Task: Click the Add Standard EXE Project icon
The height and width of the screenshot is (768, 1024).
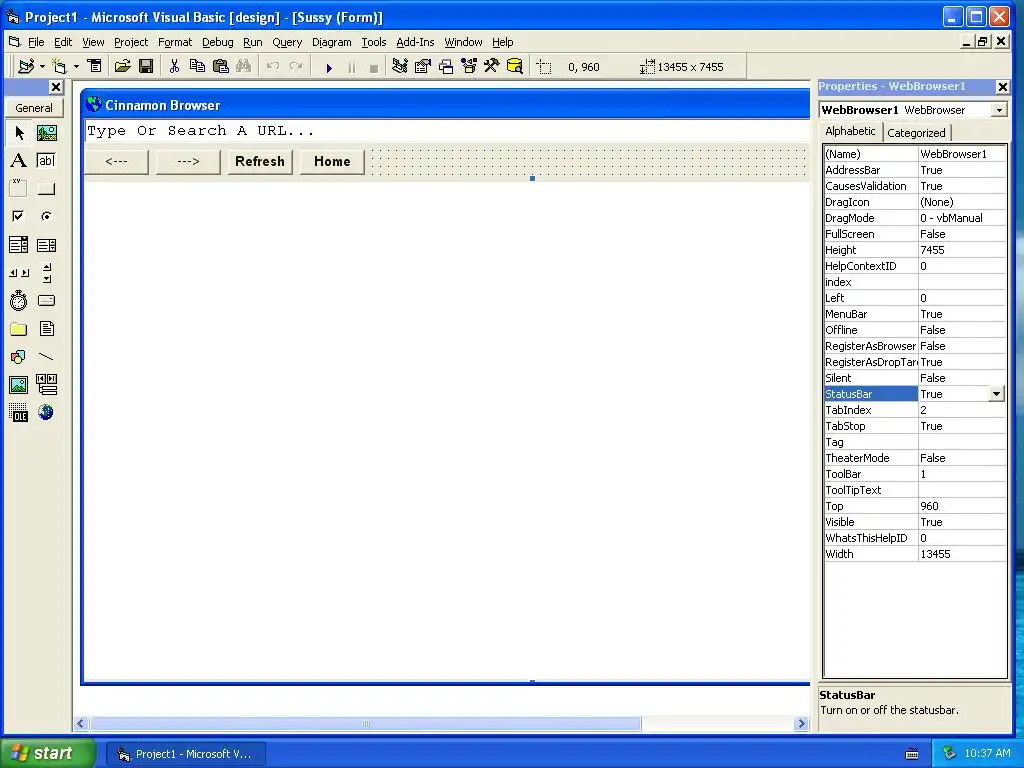Action: 26,67
